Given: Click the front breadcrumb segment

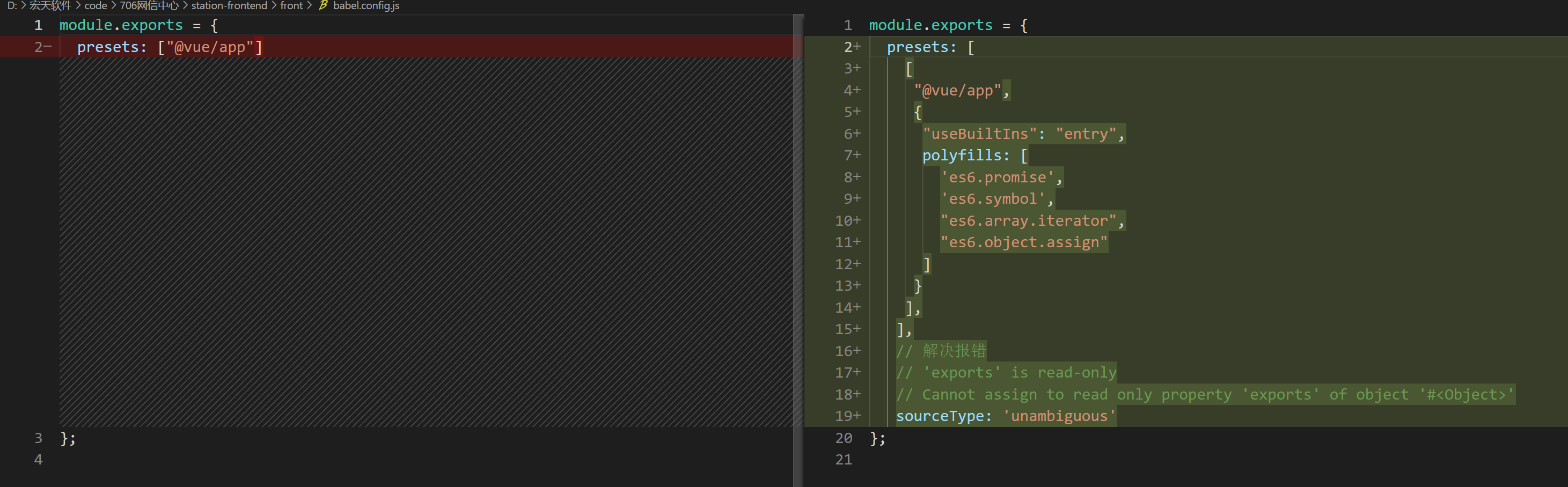Looking at the screenshot, I should pyautogui.click(x=291, y=5).
